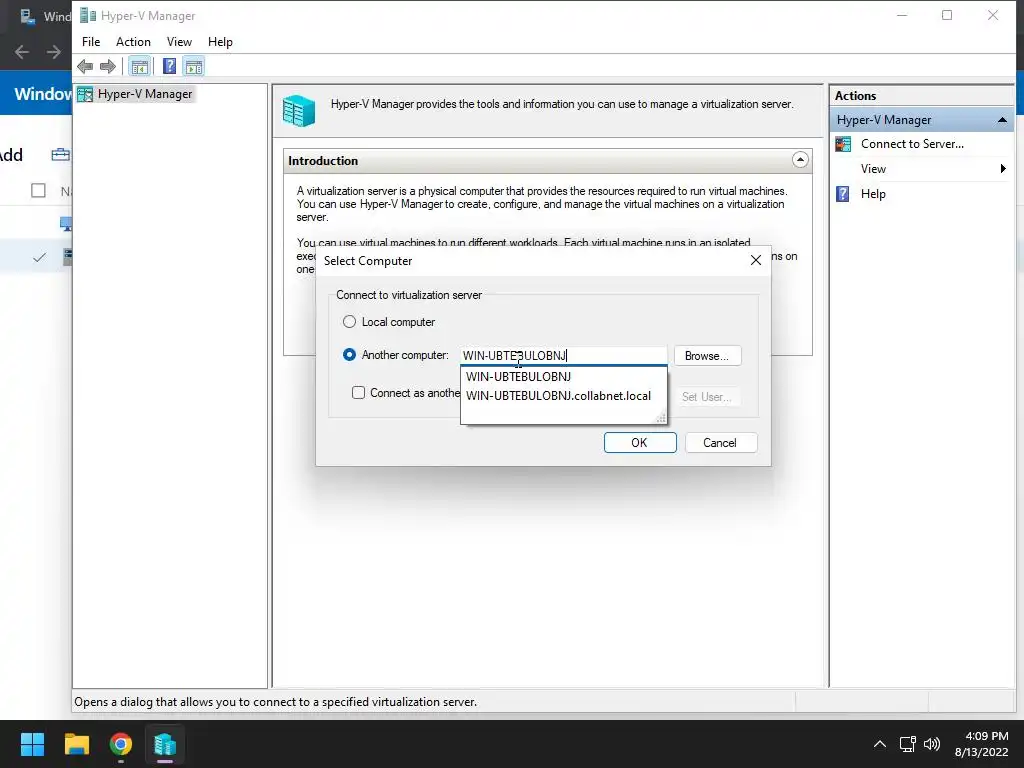This screenshot has width=1024, height=768.
Task: Open the Help toolbar icon with question mark
Action: pos(169,66)
